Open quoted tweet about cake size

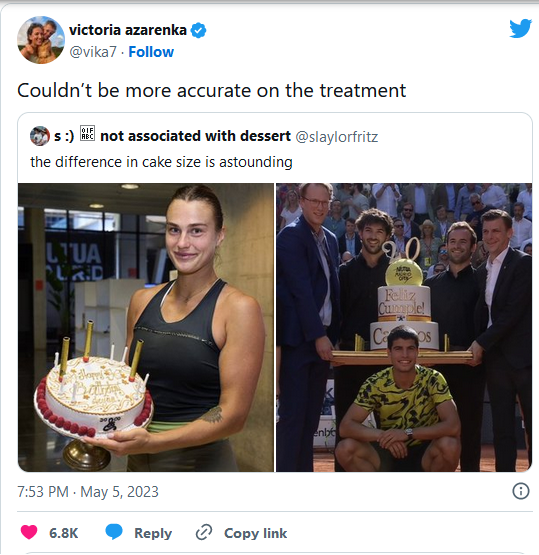(x=275, y=149)
